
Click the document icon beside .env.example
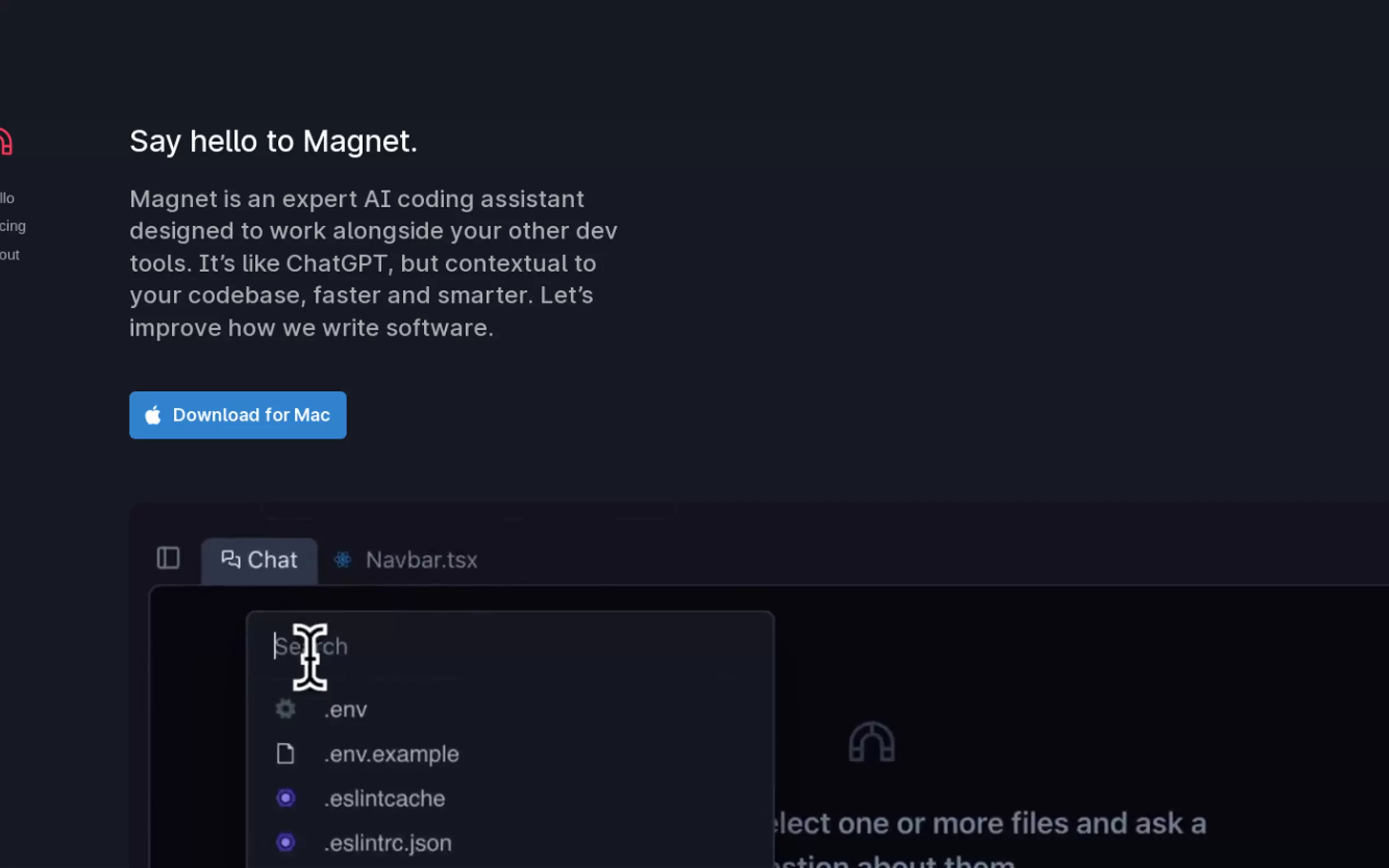285,753
